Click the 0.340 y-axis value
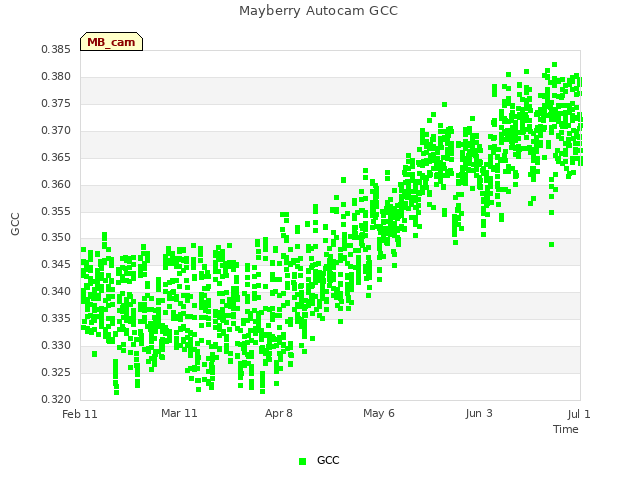640x480 pixels. pyautogui.click(x=56, y=291)
